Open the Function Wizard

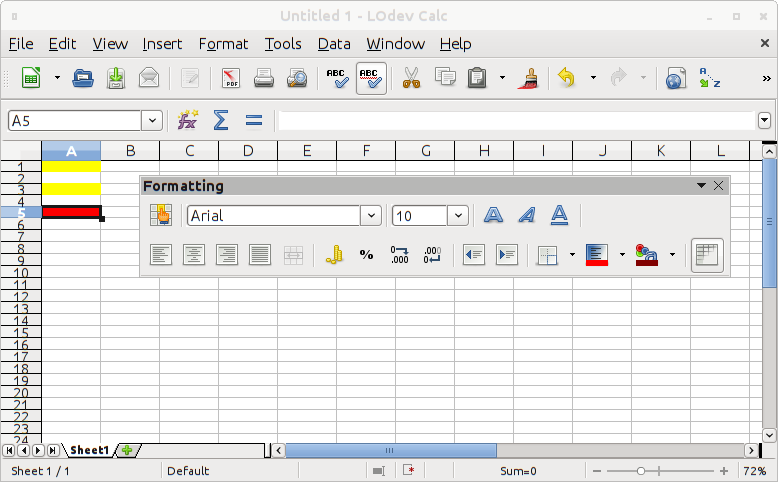[187, 120]
